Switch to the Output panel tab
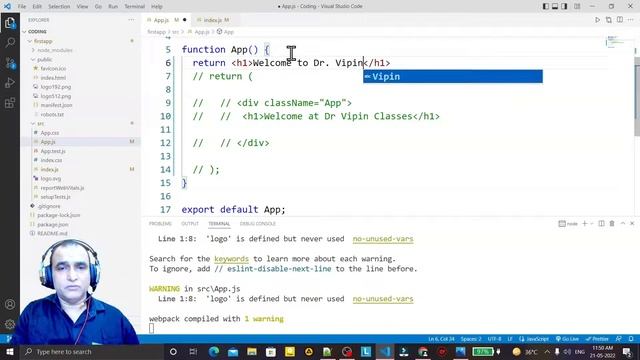640x360 pixels. point(190,224)
